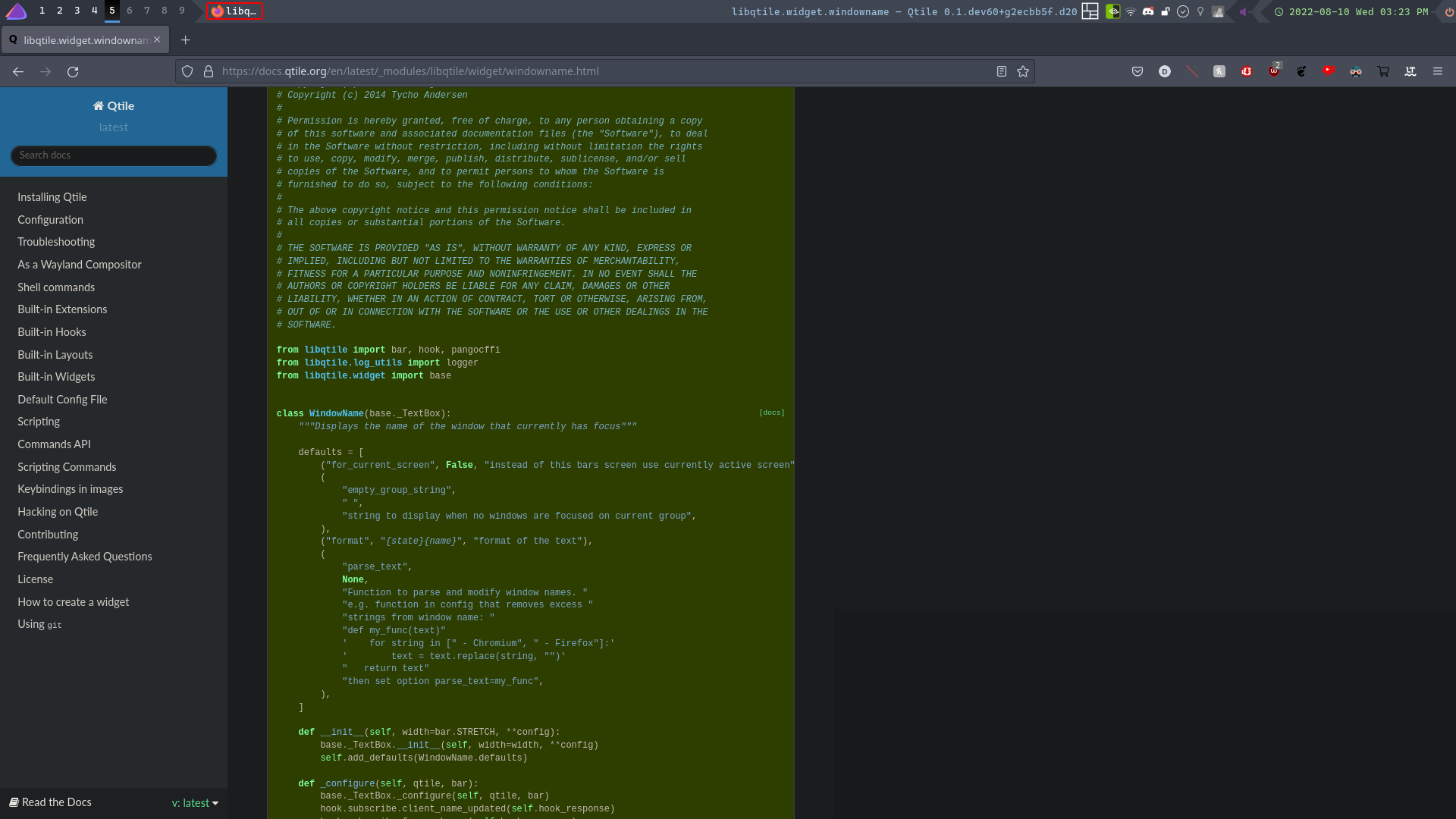Click the Search docs field
The image size is (1456, 819).
coord(114,155)
